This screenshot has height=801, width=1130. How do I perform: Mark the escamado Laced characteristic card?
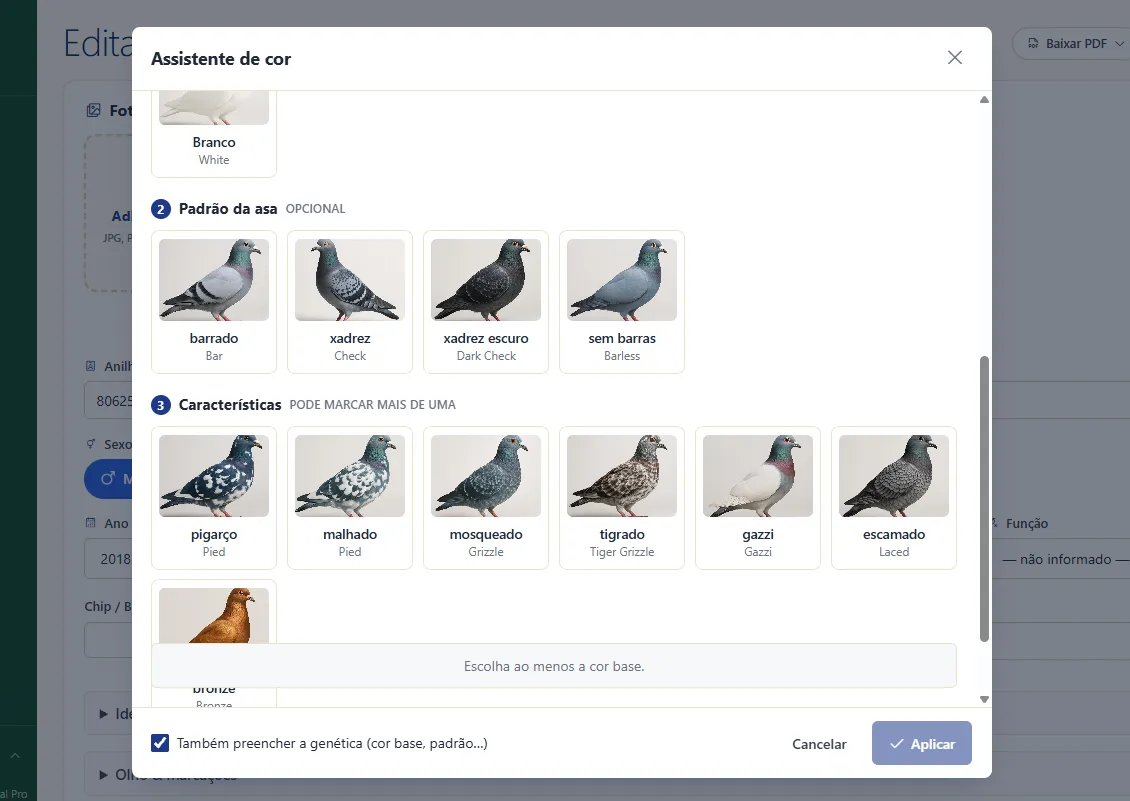tap(894, 498)
